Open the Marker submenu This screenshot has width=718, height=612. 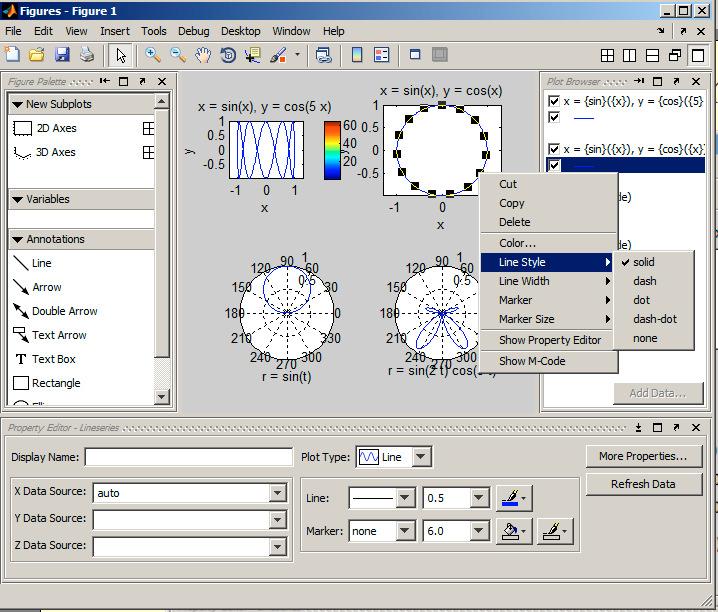coord(547,300)
